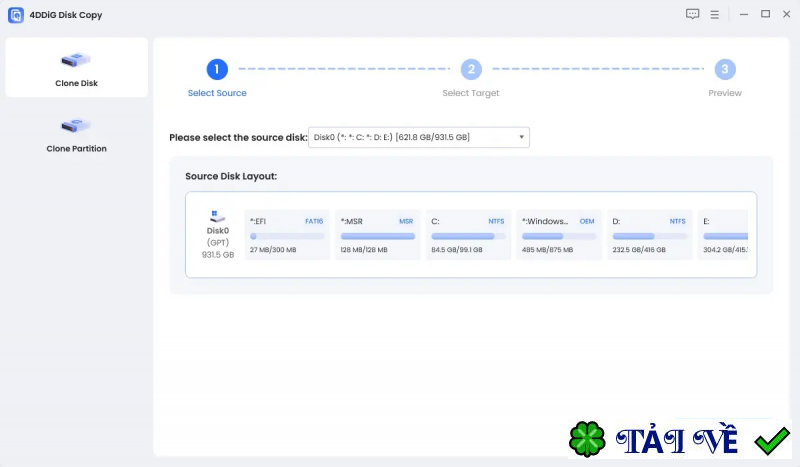Click the 4DDiG Disk Copy app logo
The width and height of the screenshot is (800, 467).
[16, 15]
